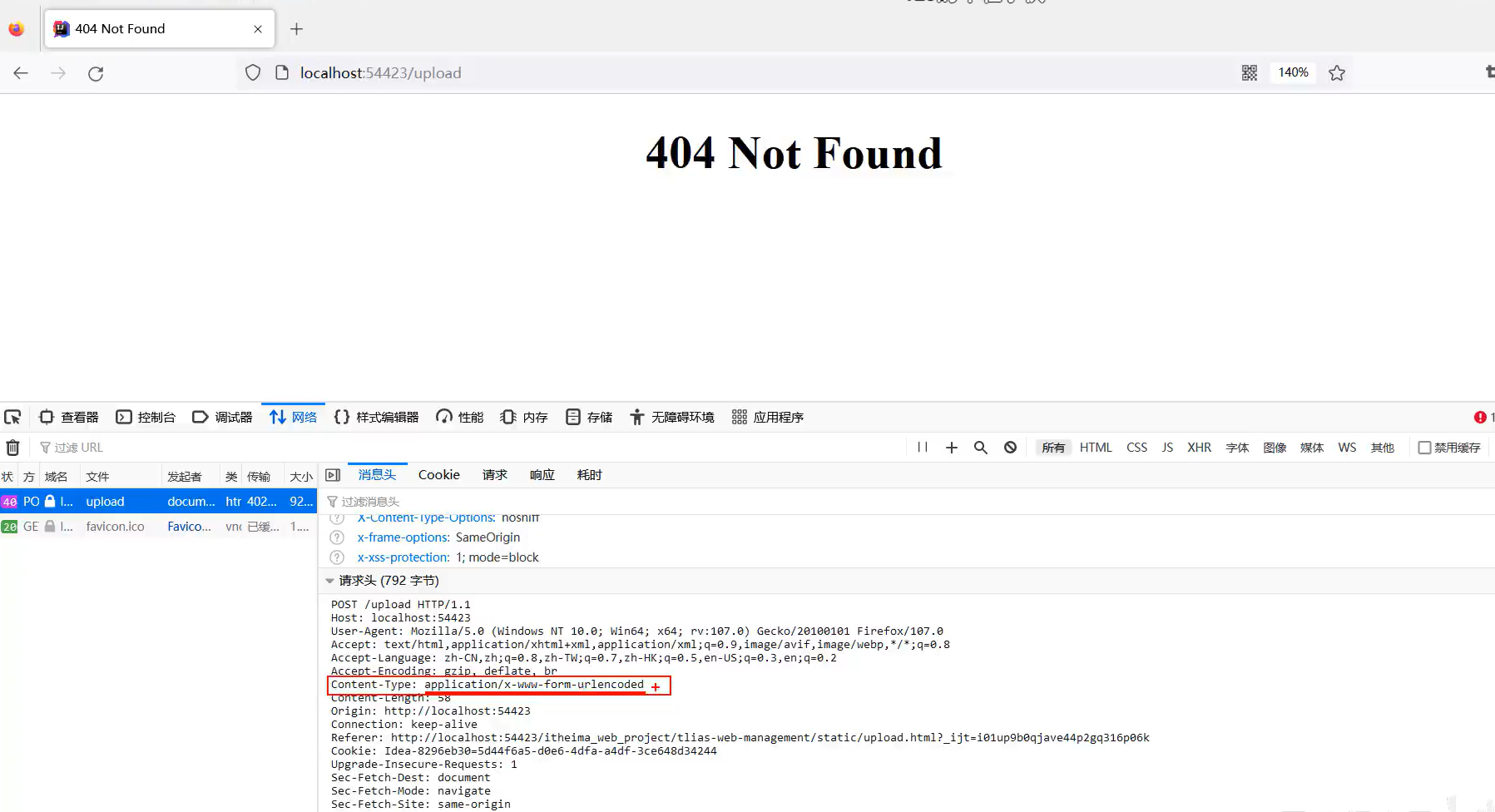
Task: Open network search magnifier
Action: click(x=981, y=448)
